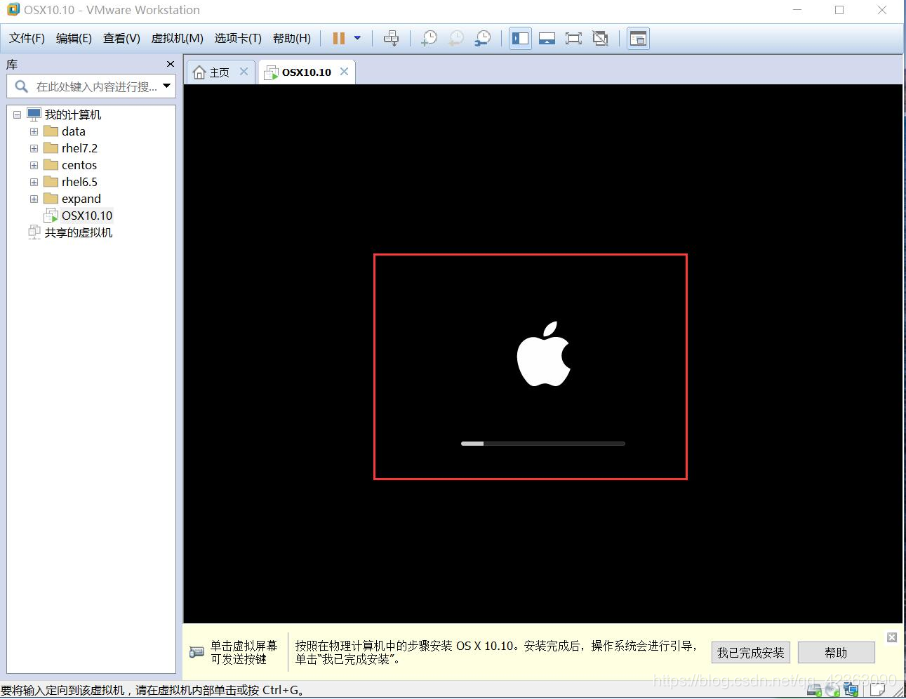Expand the expand folder node
The width and height of the screenshot is (906, 699).
click(34, 199)
